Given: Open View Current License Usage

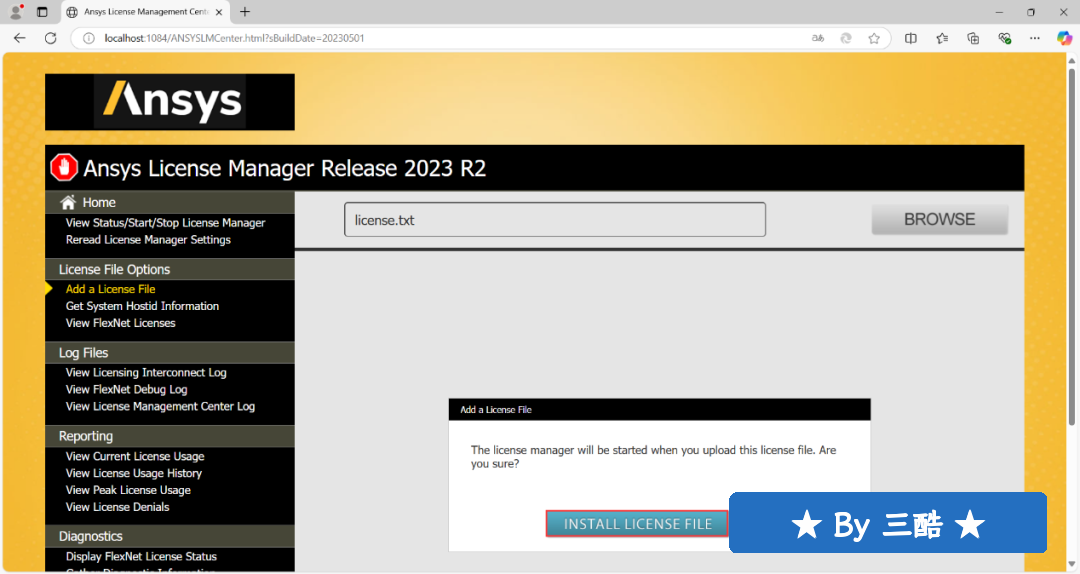Looking at the screenshot, I should (135, 456).
